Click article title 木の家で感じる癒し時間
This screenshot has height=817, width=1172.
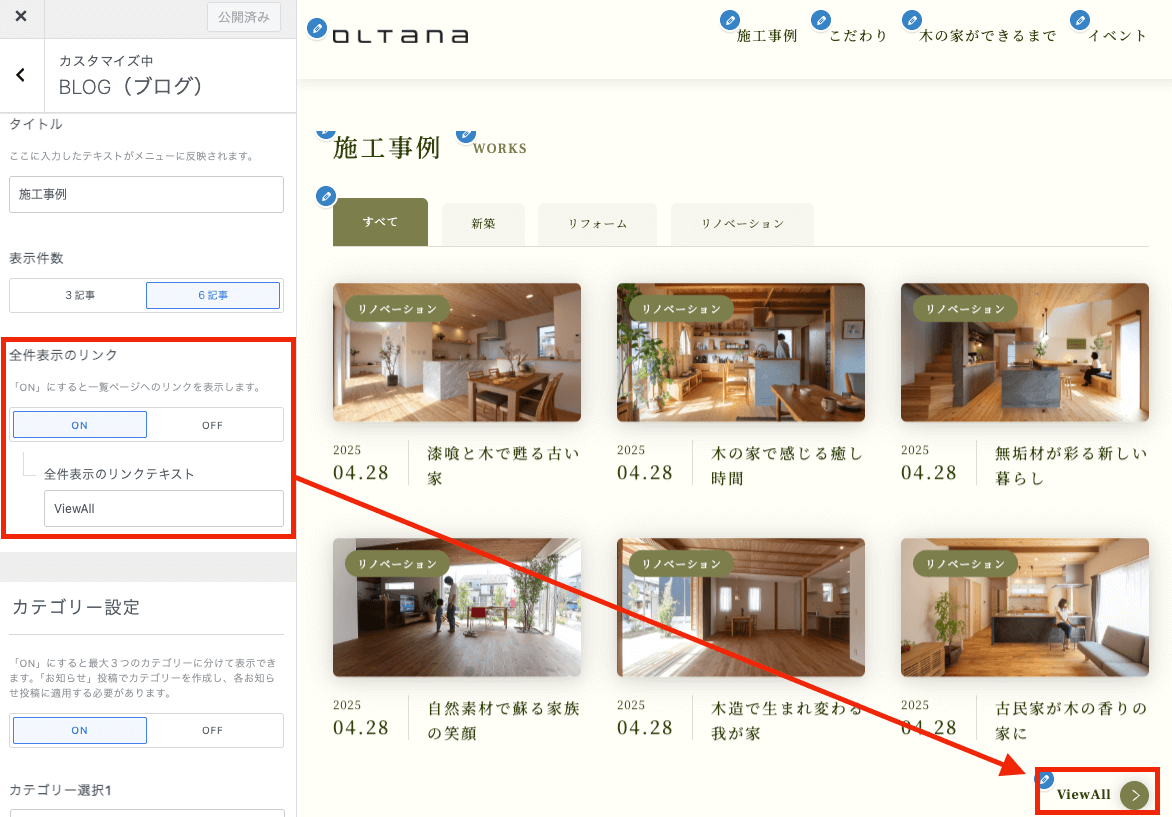tap(787, 466)
